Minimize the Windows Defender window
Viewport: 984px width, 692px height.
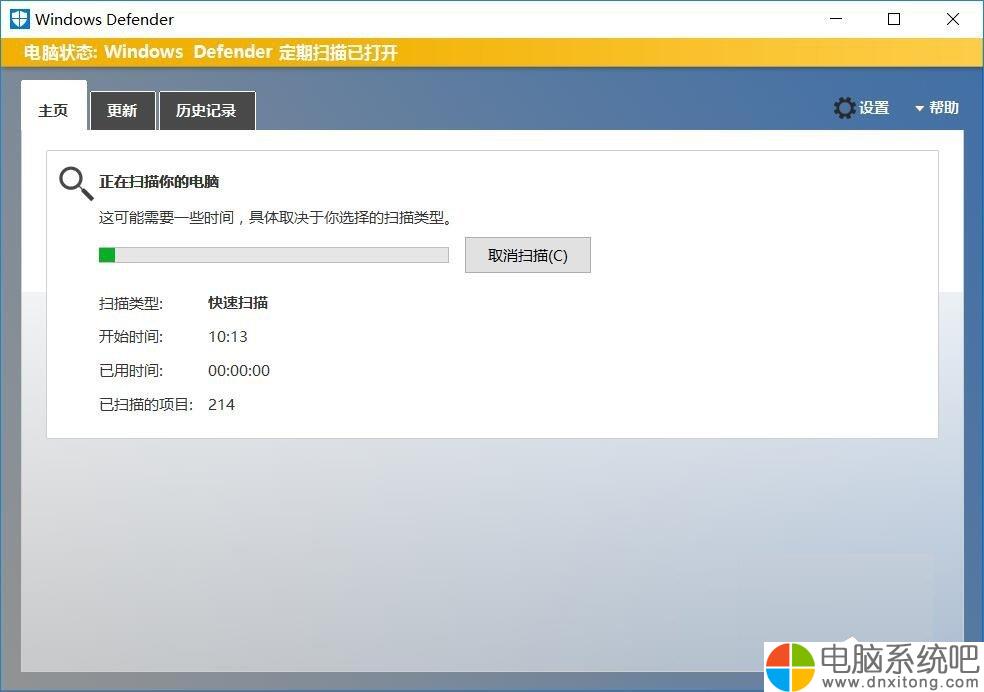836,19
